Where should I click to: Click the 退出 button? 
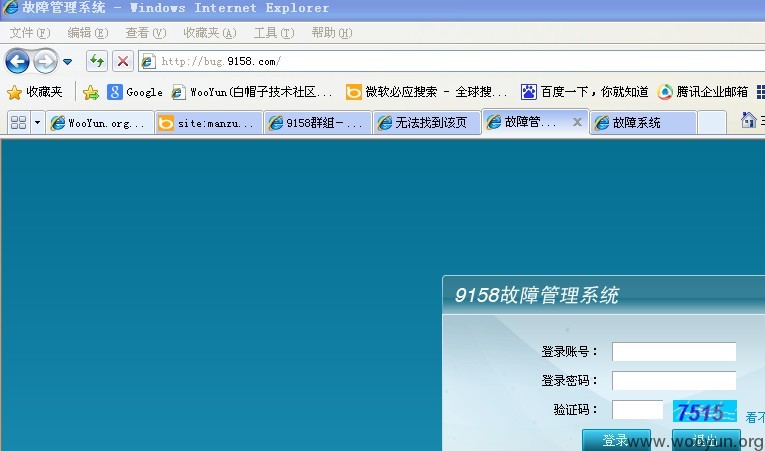click(706, 440)
